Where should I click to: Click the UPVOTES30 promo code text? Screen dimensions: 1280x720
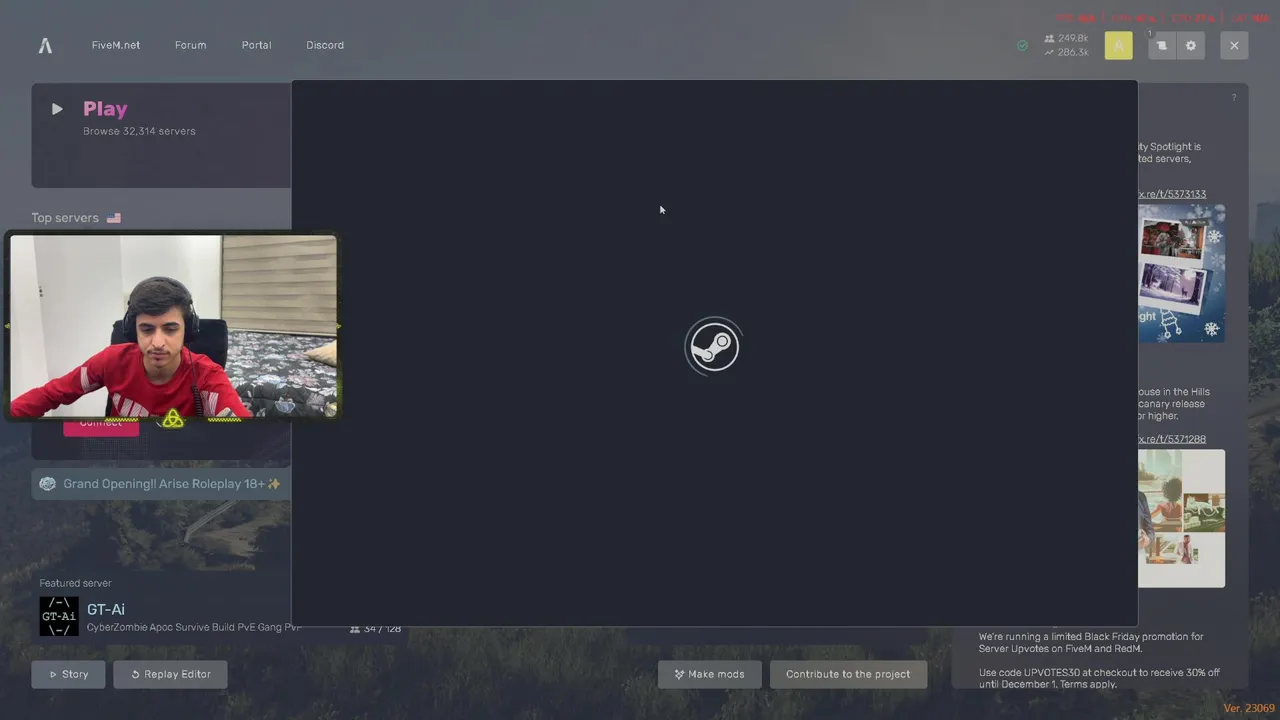coord(1051,673)
